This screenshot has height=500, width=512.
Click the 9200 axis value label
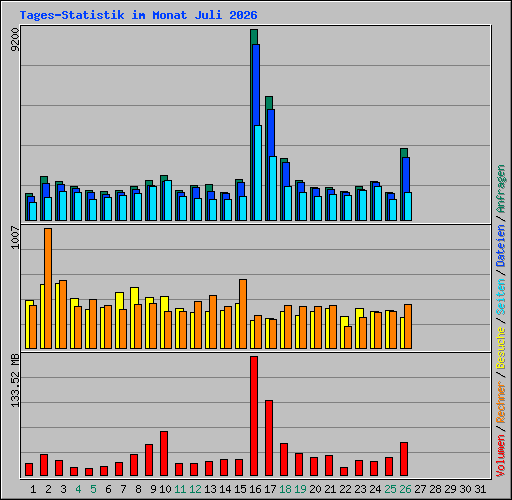coord(15,40)
